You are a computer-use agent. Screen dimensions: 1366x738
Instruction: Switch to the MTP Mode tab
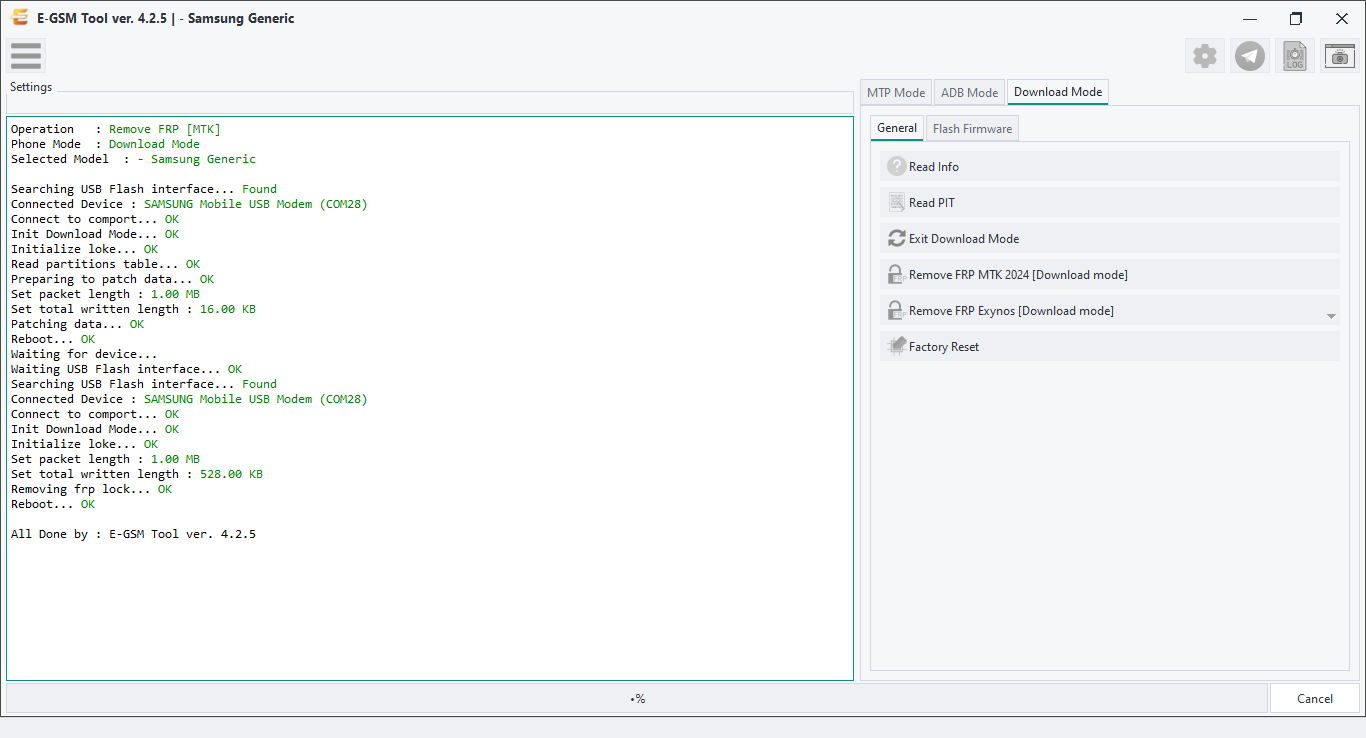point(896,92)
